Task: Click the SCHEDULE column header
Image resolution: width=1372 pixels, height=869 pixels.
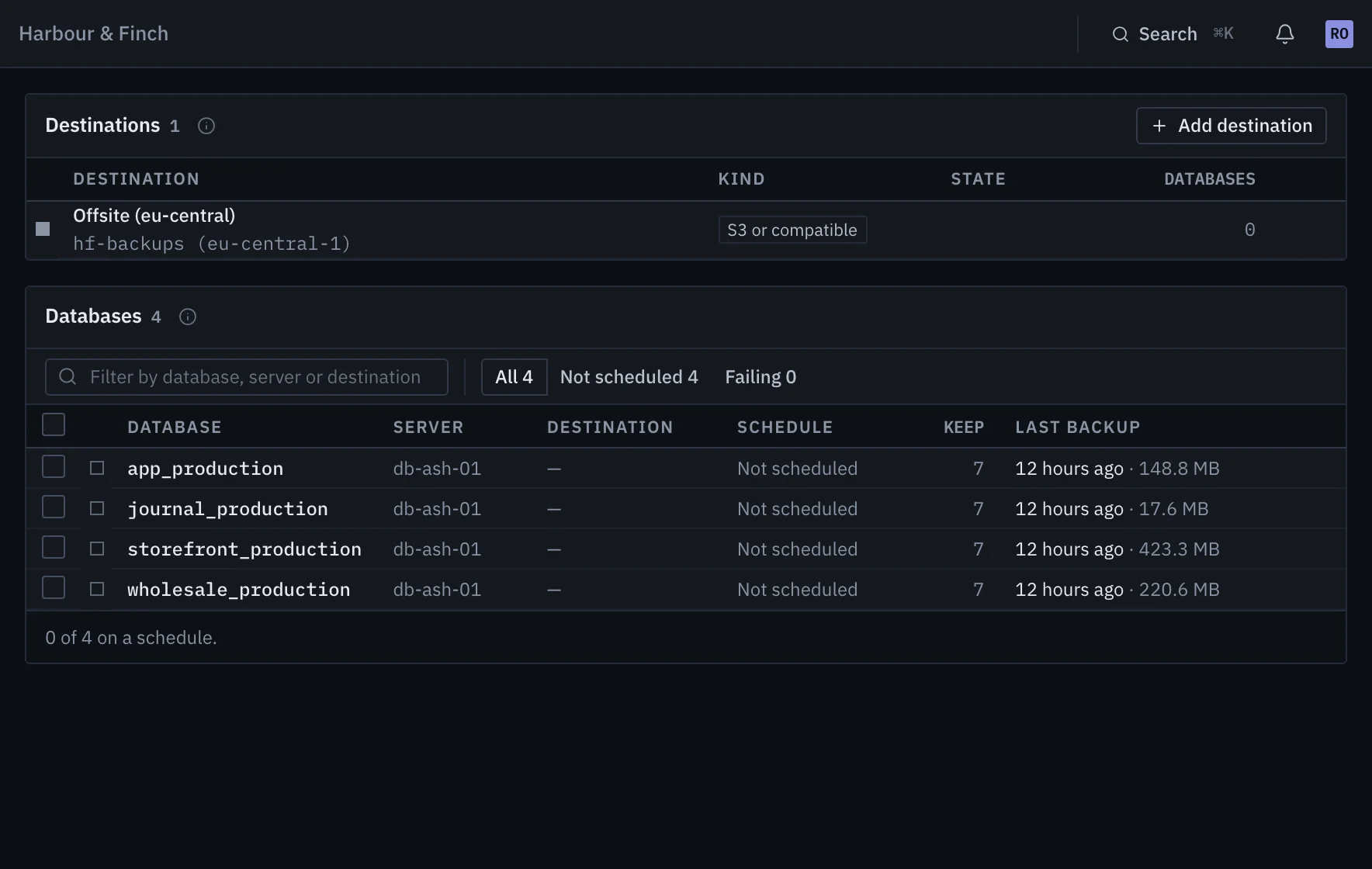Action: (x=785, y=427)
